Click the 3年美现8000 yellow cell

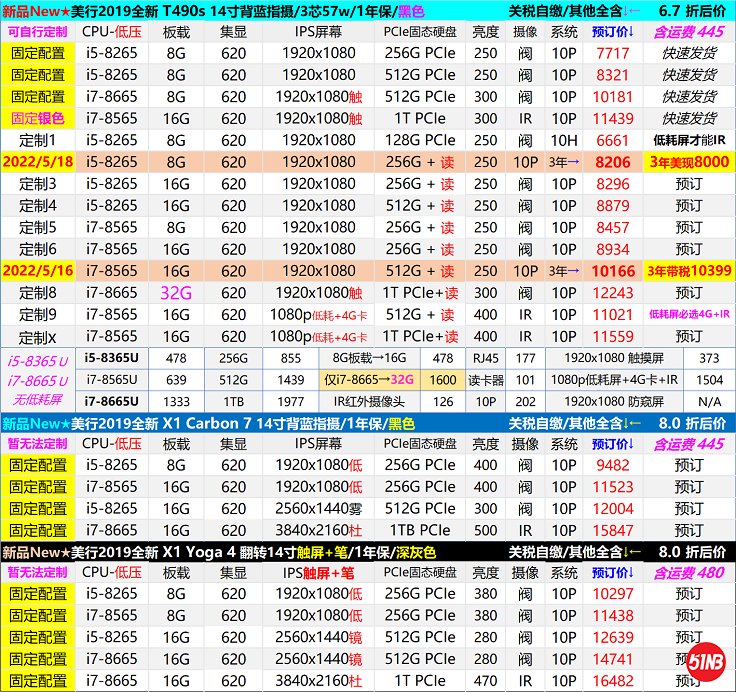(x=688, y=162)
